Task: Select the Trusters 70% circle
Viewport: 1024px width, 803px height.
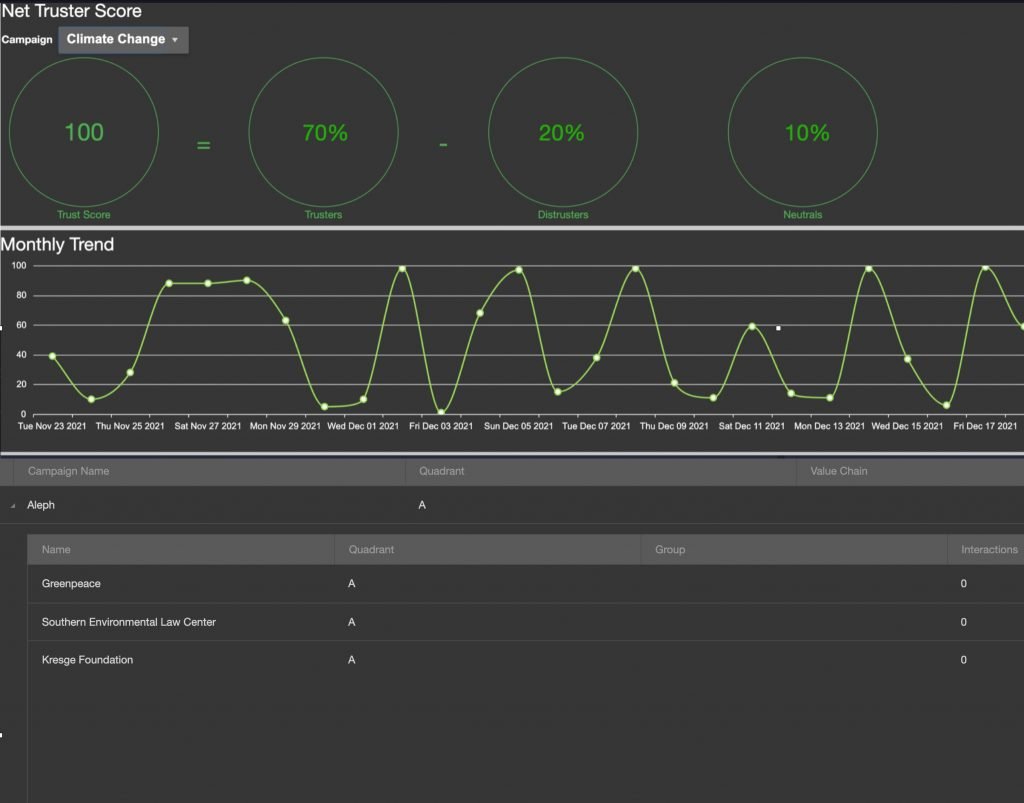Action: click(323, 132)
